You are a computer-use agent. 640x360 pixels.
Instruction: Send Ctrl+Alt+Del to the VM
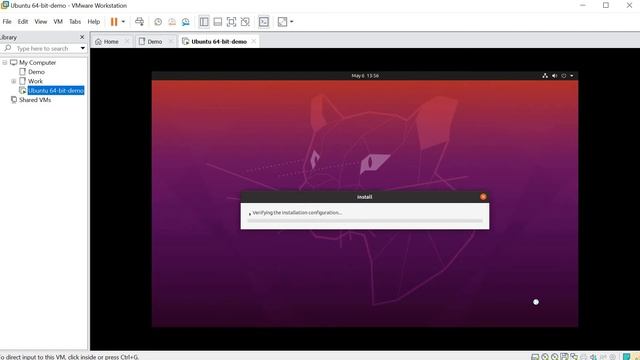tap(140, 22)
